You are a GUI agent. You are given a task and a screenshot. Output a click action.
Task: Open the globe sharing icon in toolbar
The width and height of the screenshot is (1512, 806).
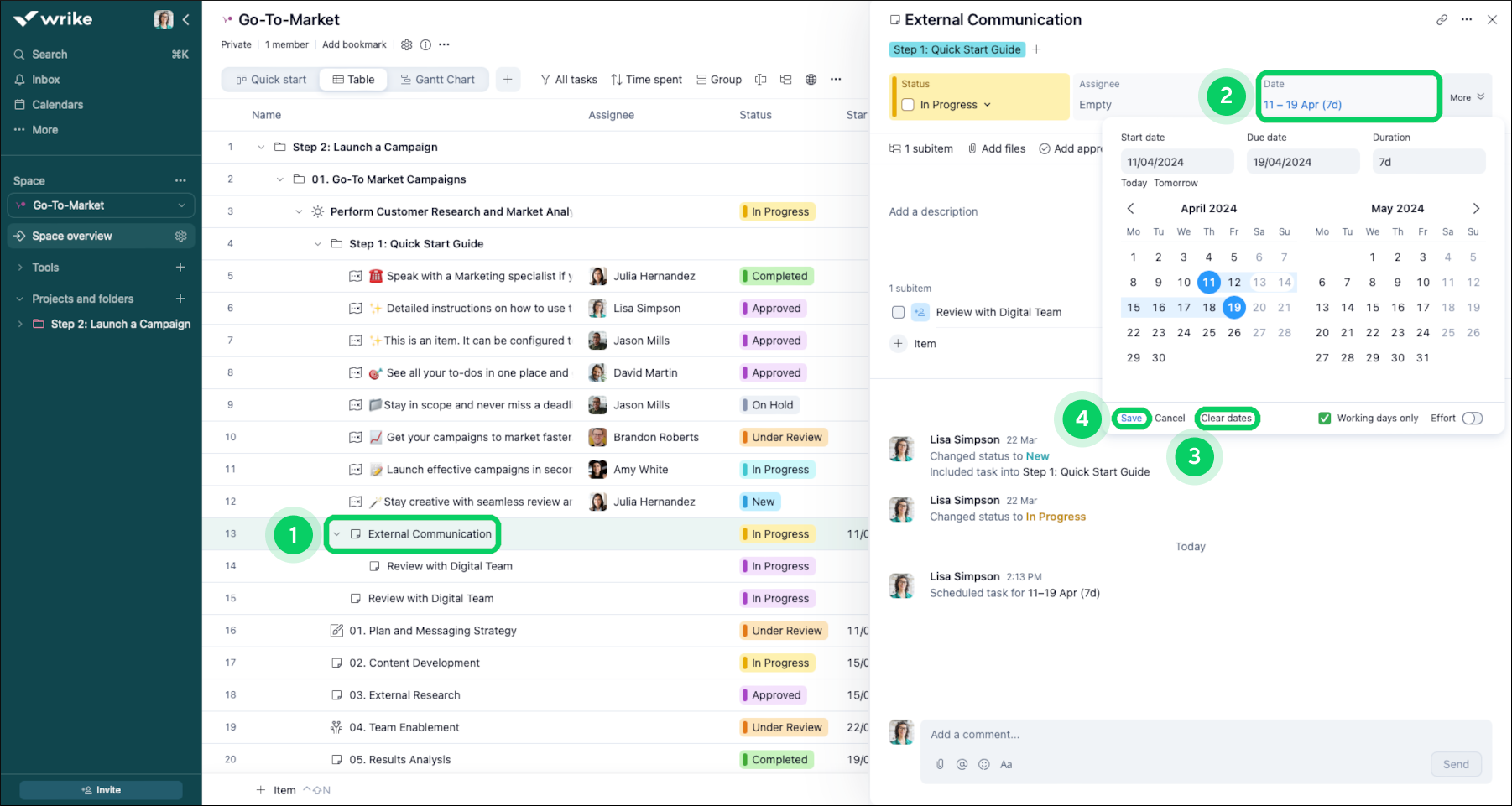click(x=811, y=80)
